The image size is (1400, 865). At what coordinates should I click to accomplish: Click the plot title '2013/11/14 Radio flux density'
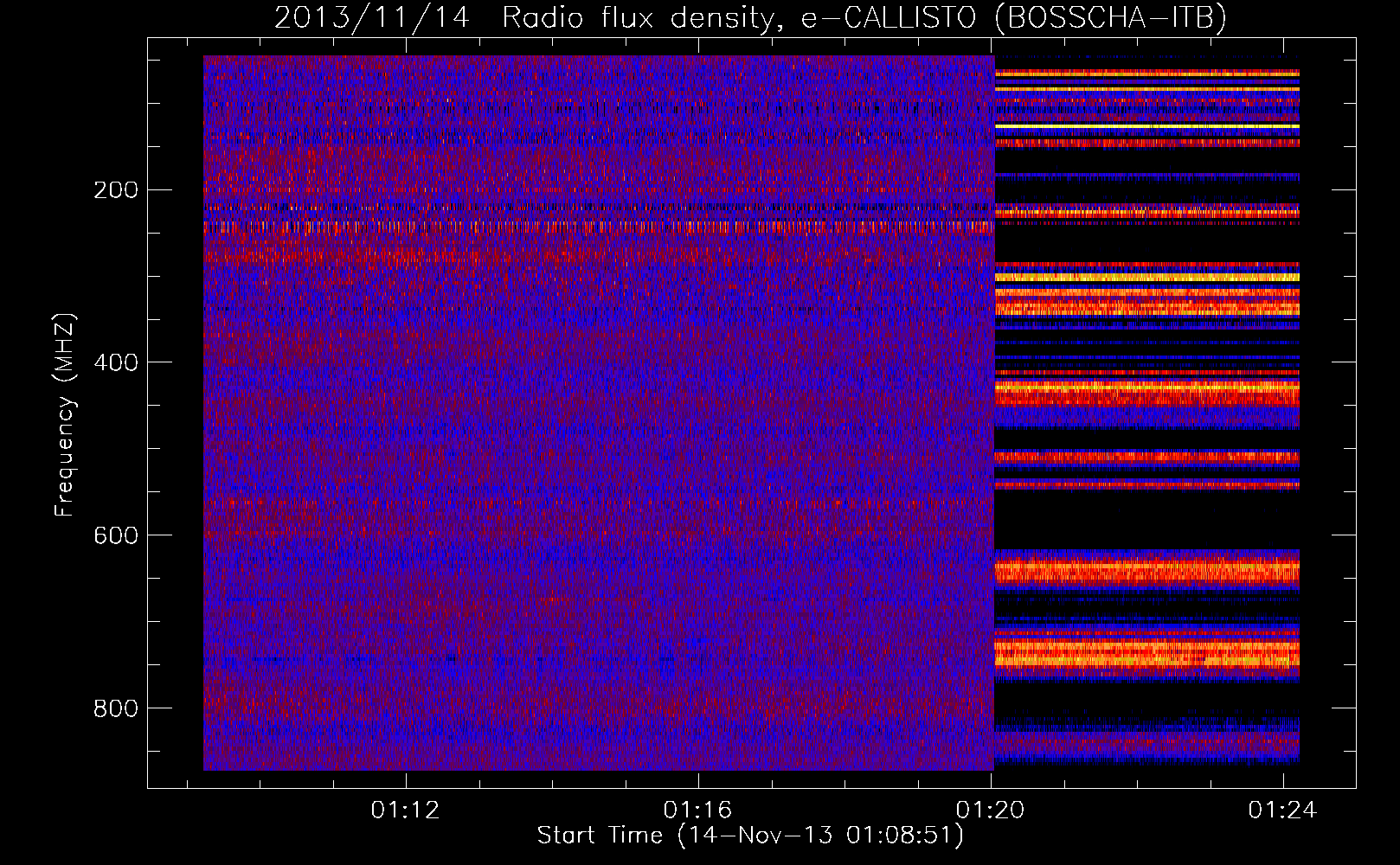(750, 17)
